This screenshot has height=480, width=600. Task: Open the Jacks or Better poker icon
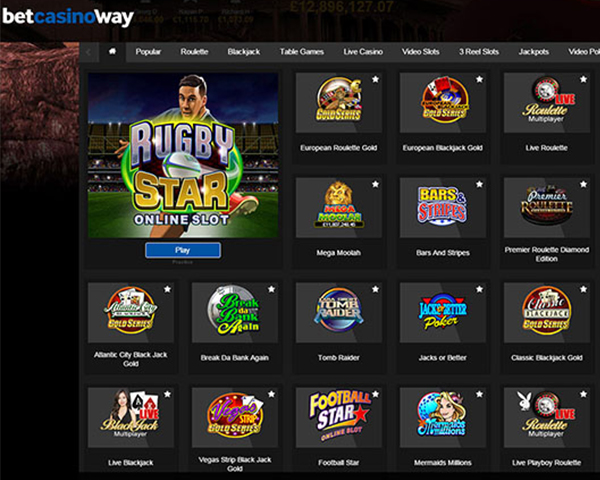(x=443, y=312)
